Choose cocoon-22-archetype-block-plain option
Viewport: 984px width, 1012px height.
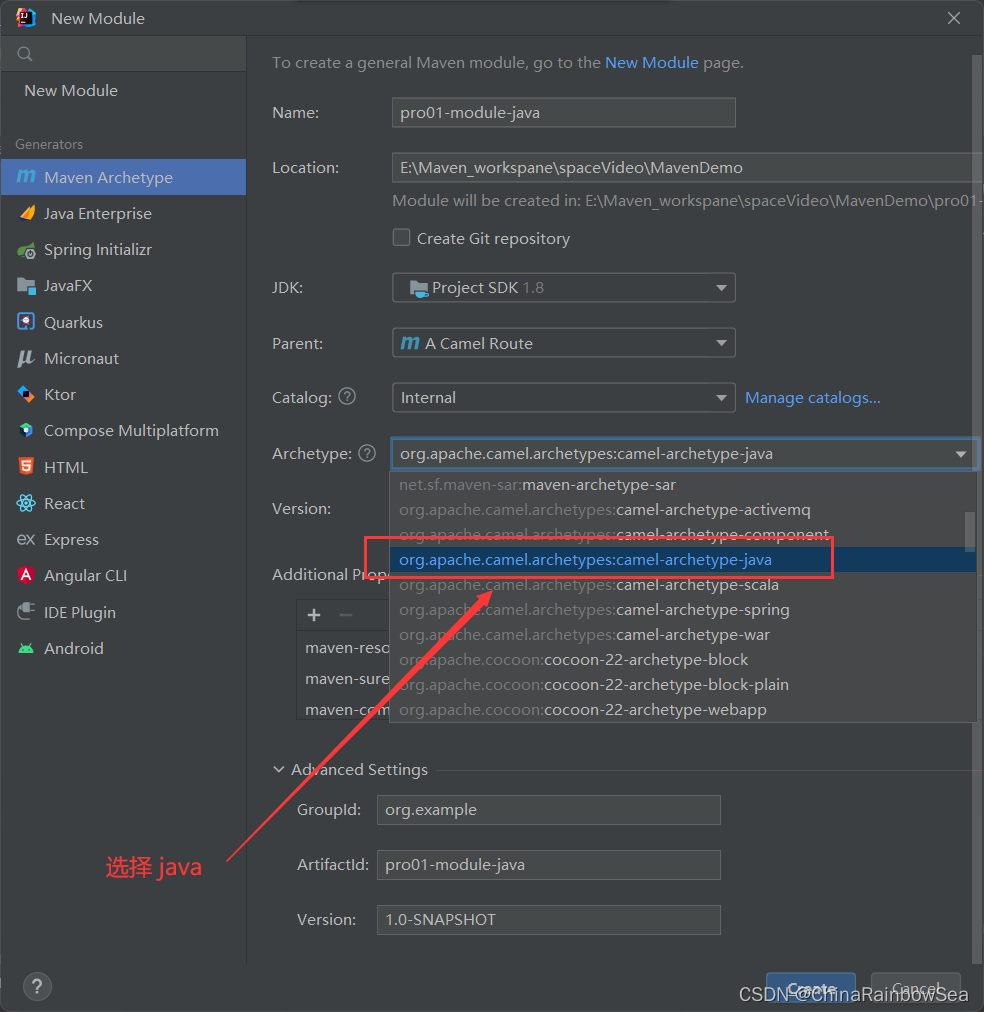(x=683, y=685)
